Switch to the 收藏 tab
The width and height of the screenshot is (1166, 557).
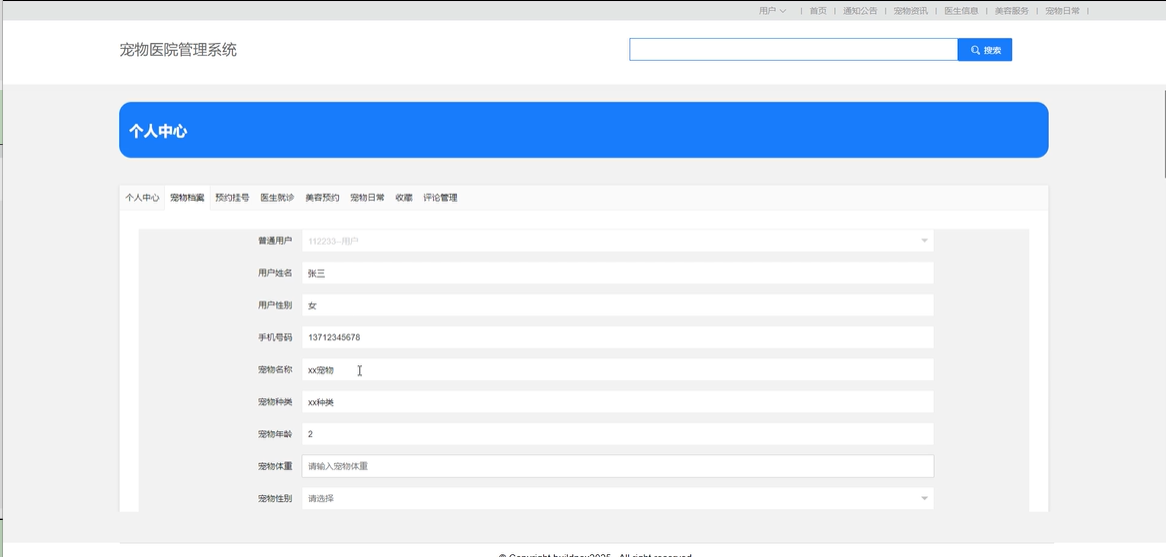coord(404,198)
